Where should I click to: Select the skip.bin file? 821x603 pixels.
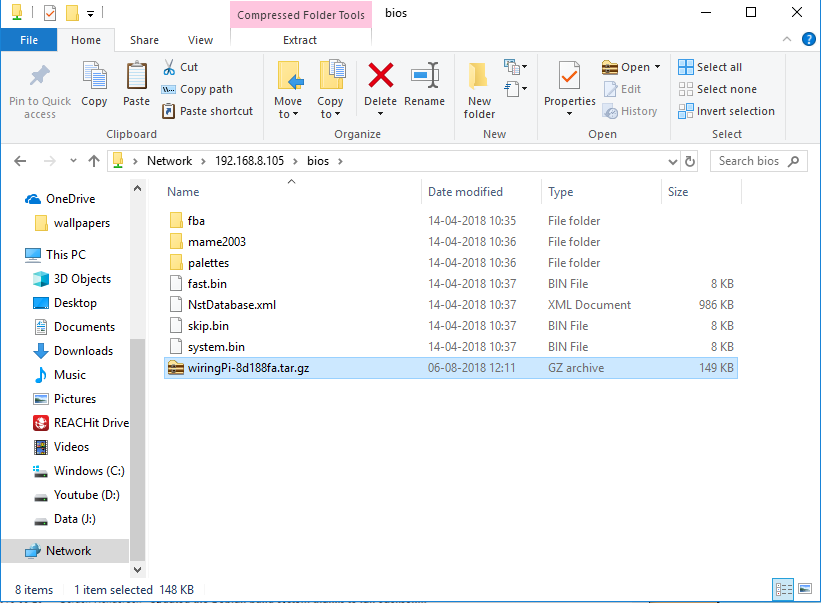pyautogui.click(x=450, y=326)
